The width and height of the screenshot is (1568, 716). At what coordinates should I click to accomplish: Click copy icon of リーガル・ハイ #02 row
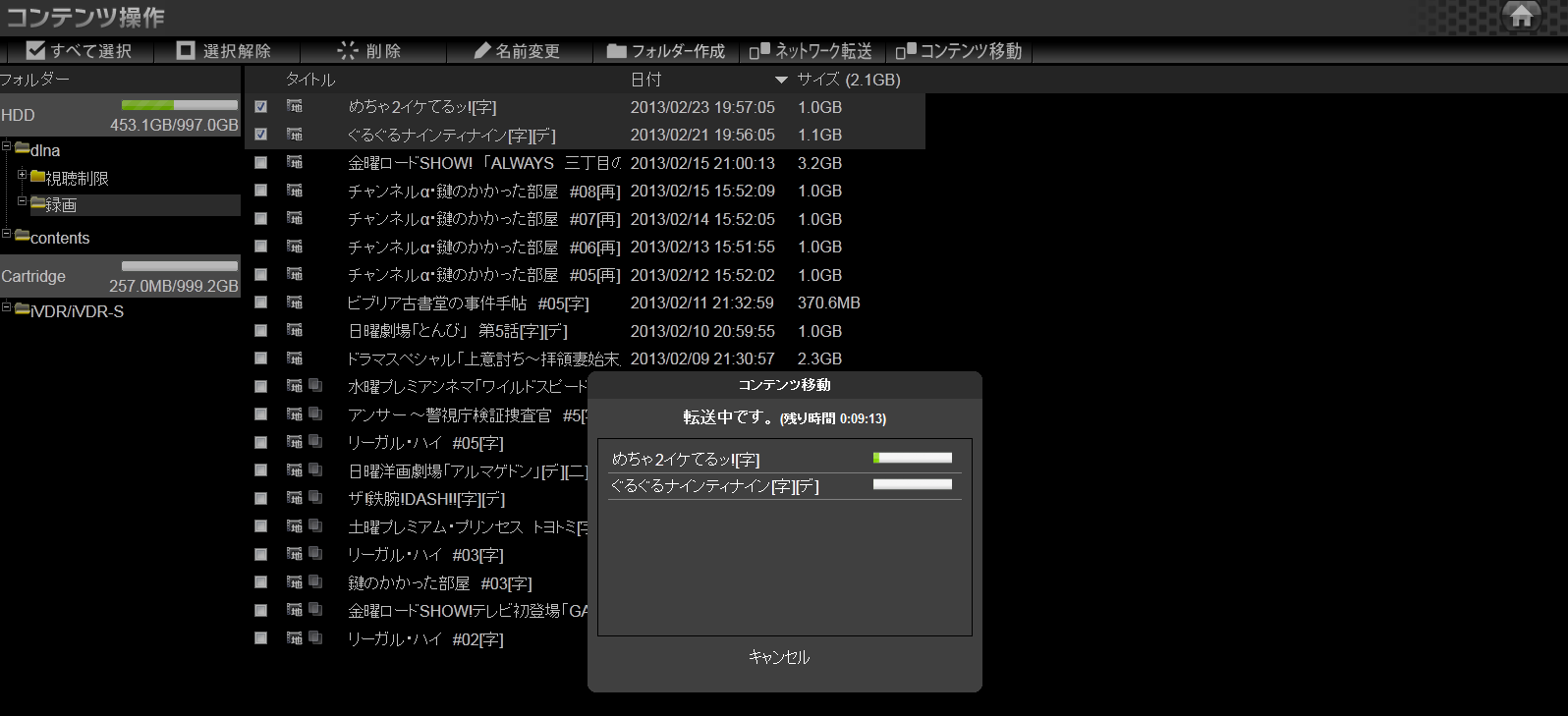point(315,637)
